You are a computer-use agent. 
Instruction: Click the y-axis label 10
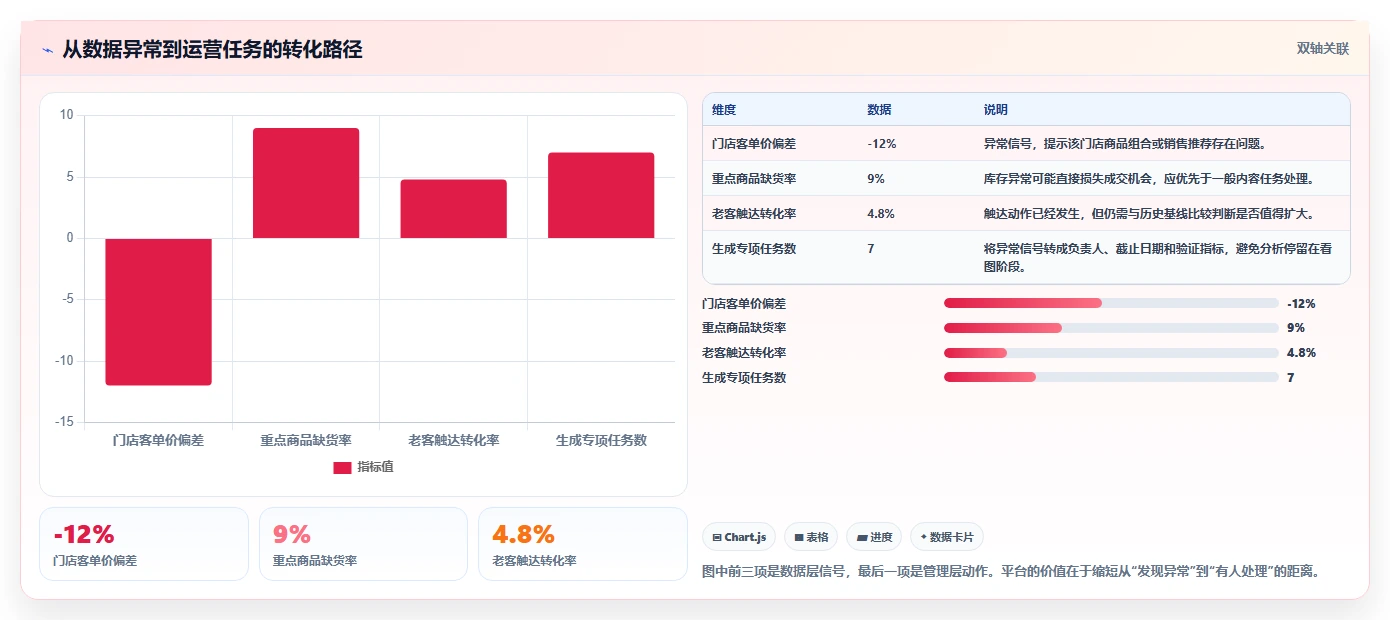pos(66,115)
